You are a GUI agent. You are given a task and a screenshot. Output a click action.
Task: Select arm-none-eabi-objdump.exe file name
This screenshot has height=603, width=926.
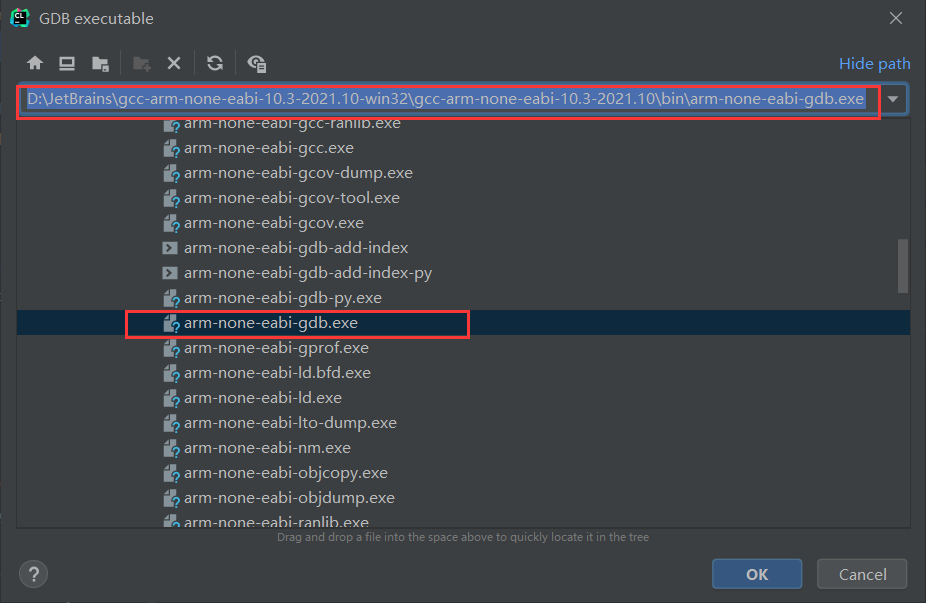pyautogui.click(x=289, y=498)
